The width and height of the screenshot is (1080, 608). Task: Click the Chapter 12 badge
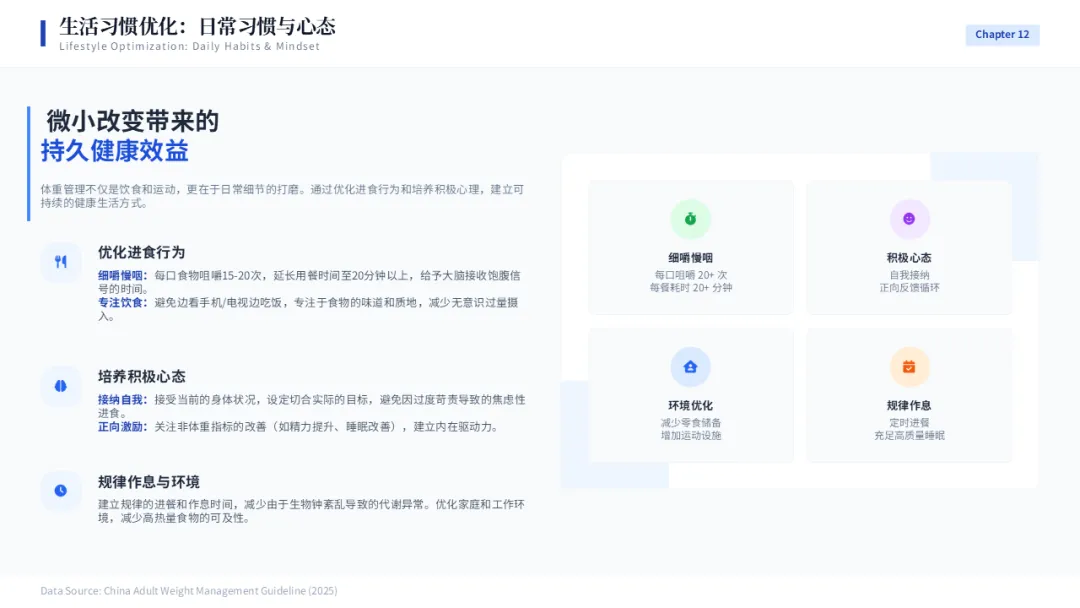pos(1002,34)
